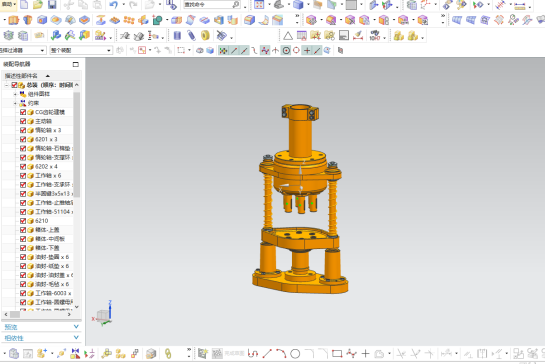Toggle the enable snap point button

pos(223,50)
